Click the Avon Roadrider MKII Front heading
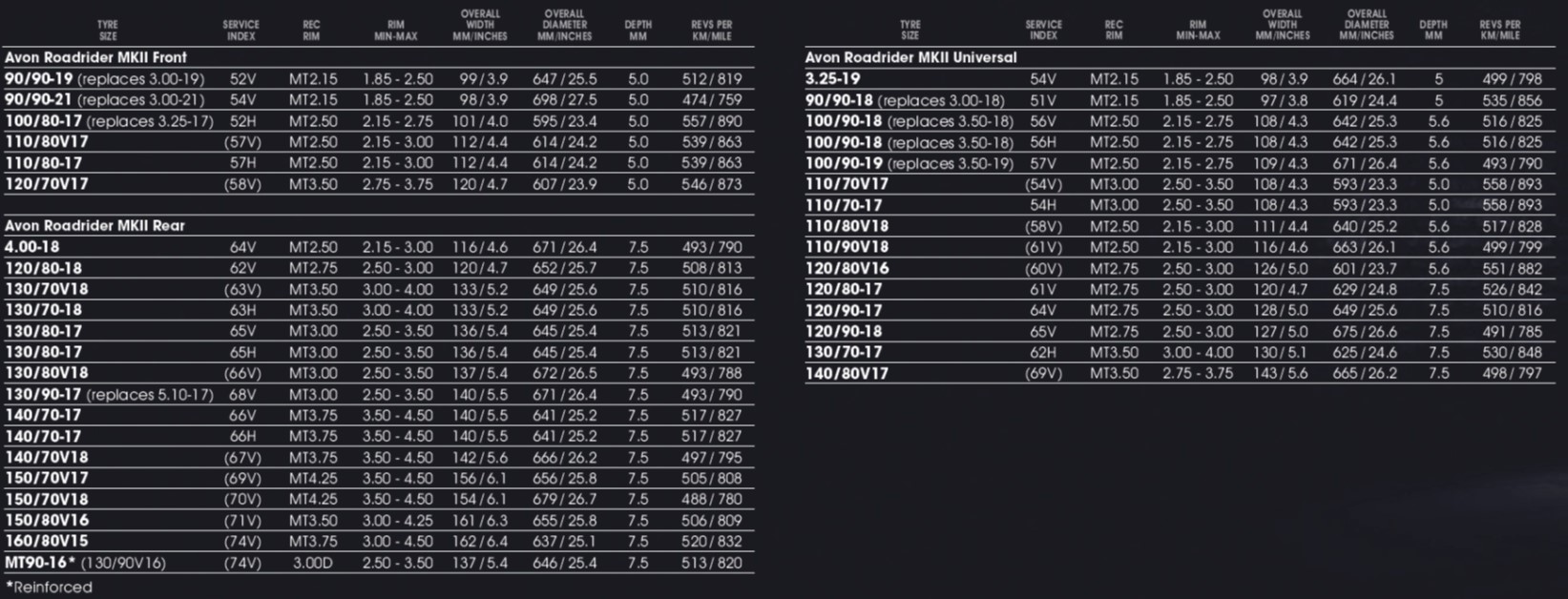The image size is (1568, 599). (x=95, y=57)
